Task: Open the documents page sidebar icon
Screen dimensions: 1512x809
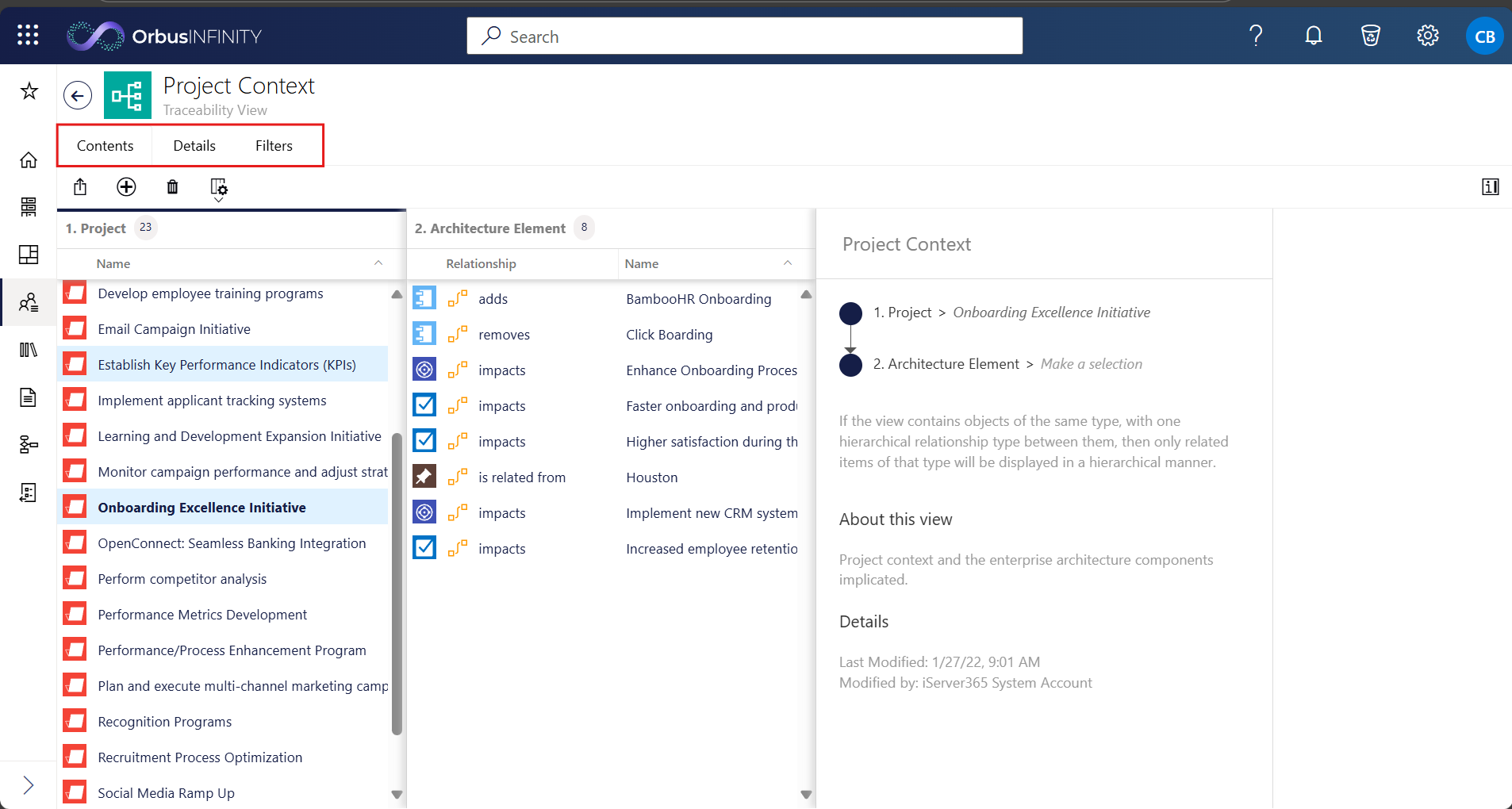Action: tap(29, 397)
